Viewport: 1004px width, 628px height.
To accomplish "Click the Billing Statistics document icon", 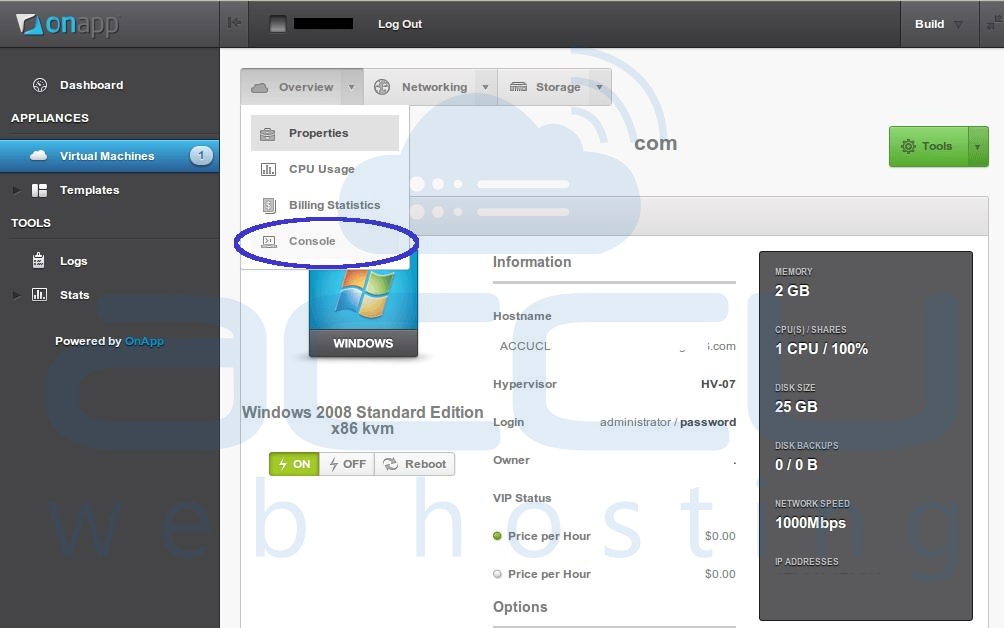I will 269,205.
